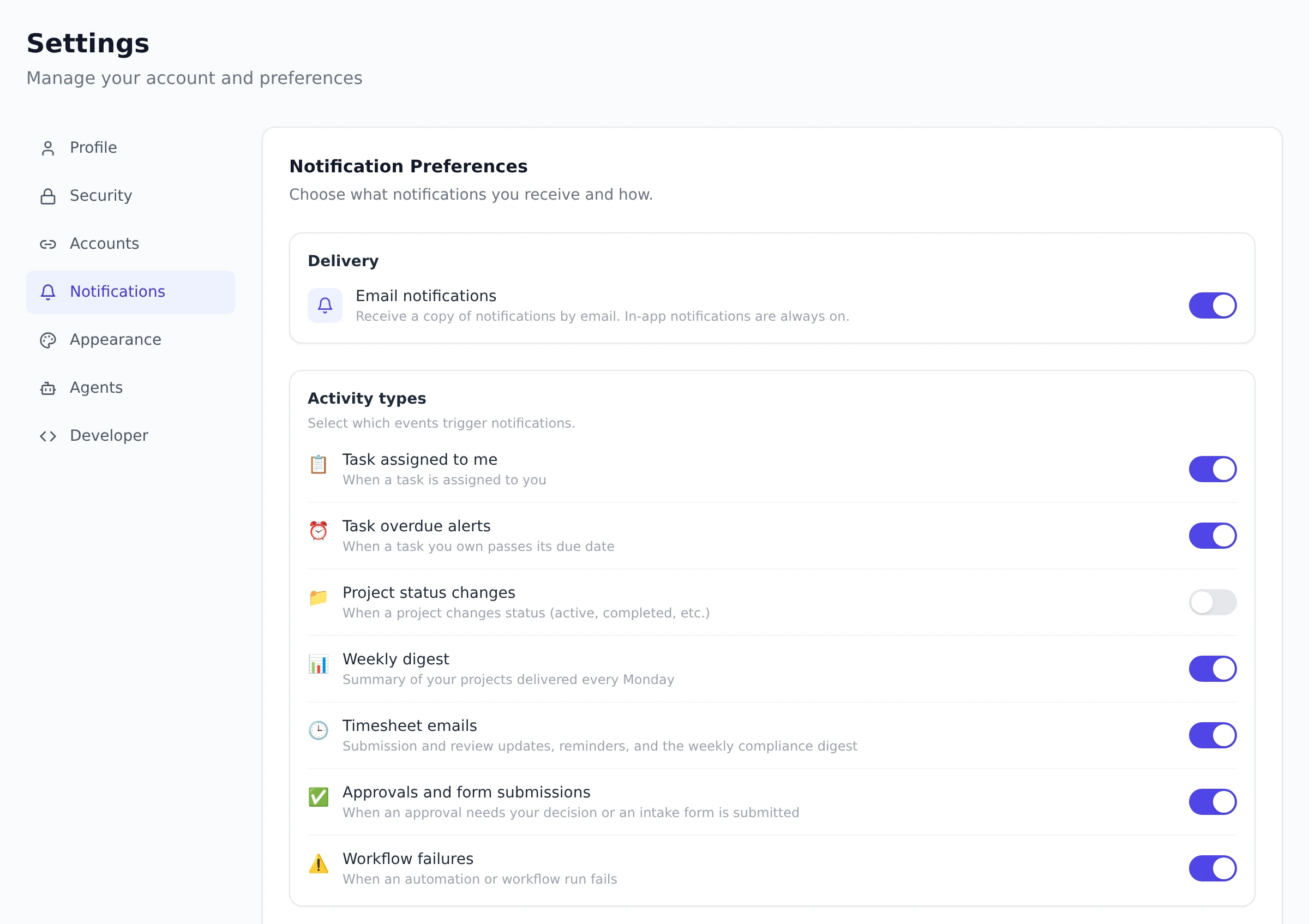This screenshot has height=924, width=1309.
Task: Disable the Task assigned to me toggle
Action: click(x=1212, y=469)
